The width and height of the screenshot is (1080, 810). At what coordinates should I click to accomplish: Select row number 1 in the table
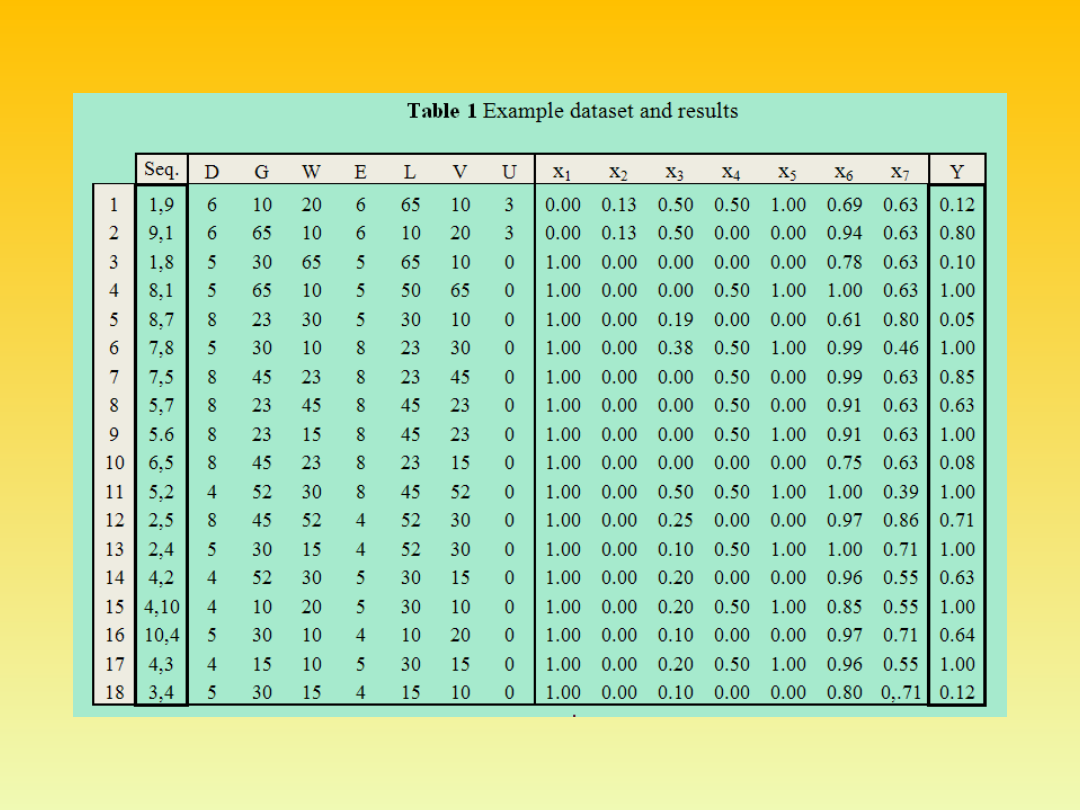click(114, 205)
